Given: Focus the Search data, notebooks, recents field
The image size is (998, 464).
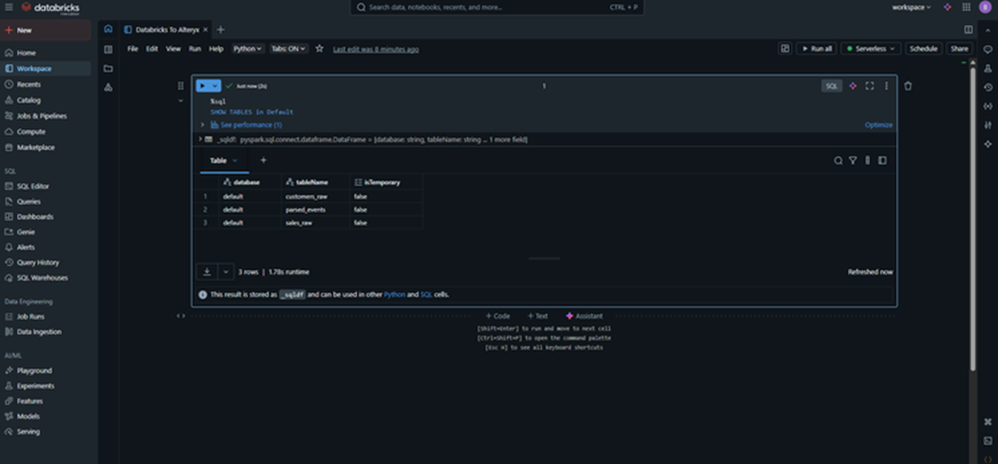Looking at the screenshot, I should coord(496,7).
